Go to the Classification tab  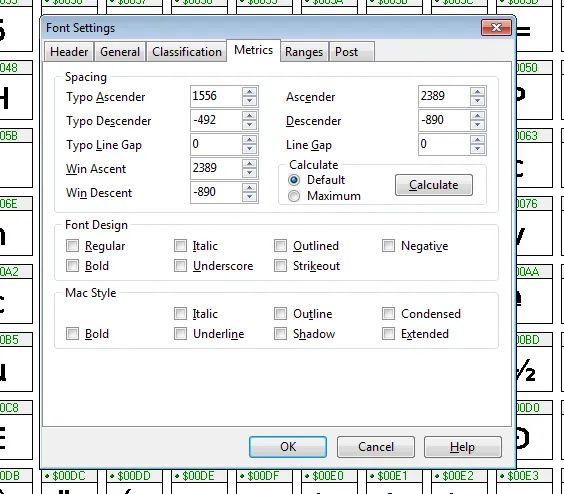point(187,52)
